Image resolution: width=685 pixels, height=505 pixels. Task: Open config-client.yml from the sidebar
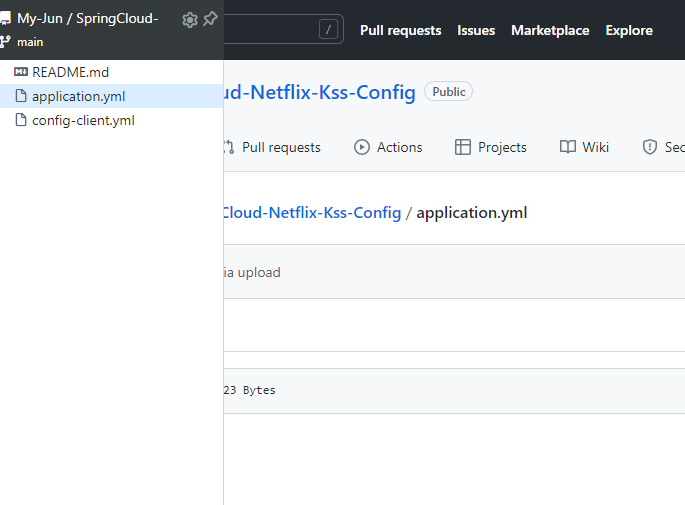pyautogui.click(x=83, y=120)
